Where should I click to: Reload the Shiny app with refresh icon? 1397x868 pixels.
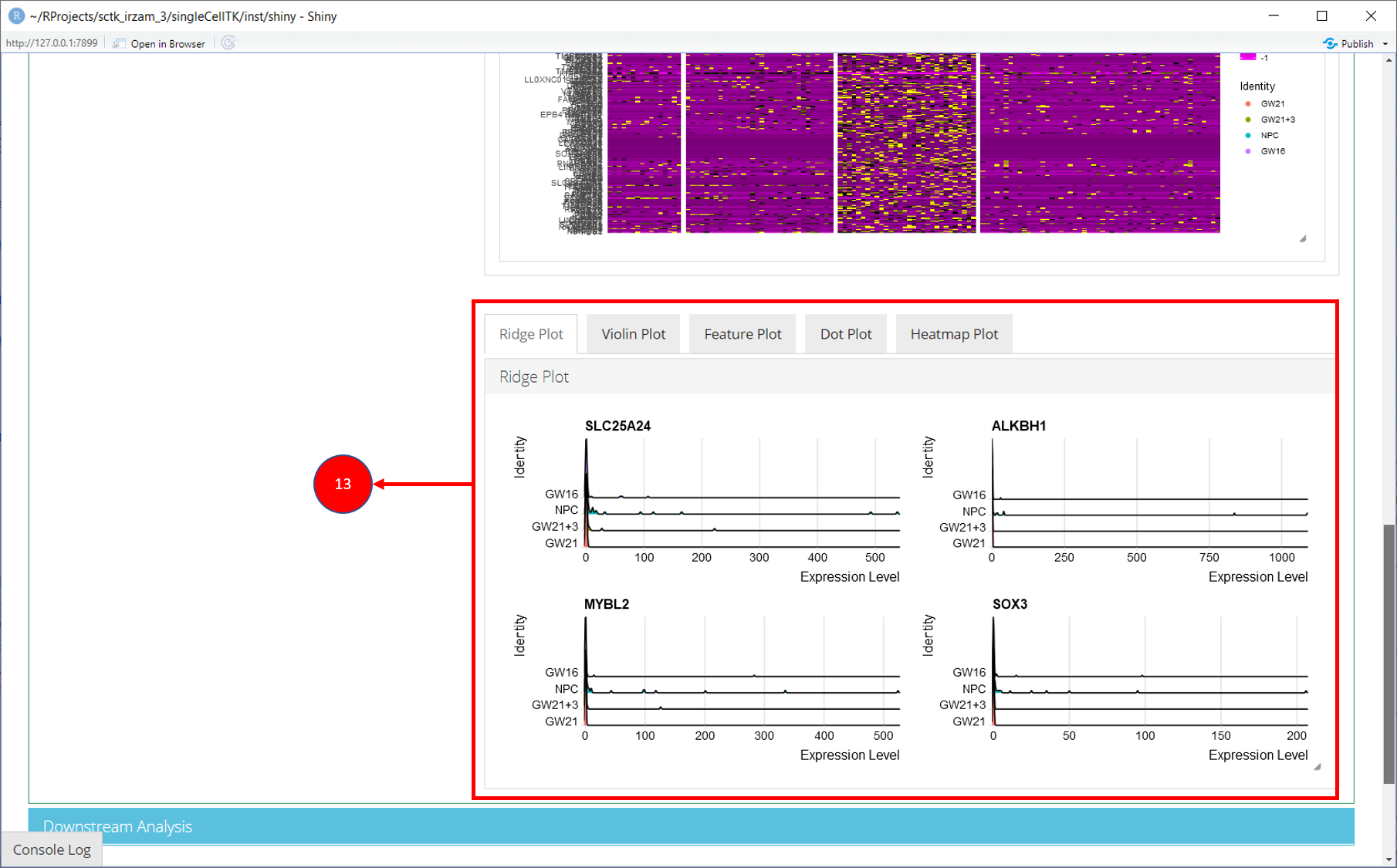tap(228, 43)
